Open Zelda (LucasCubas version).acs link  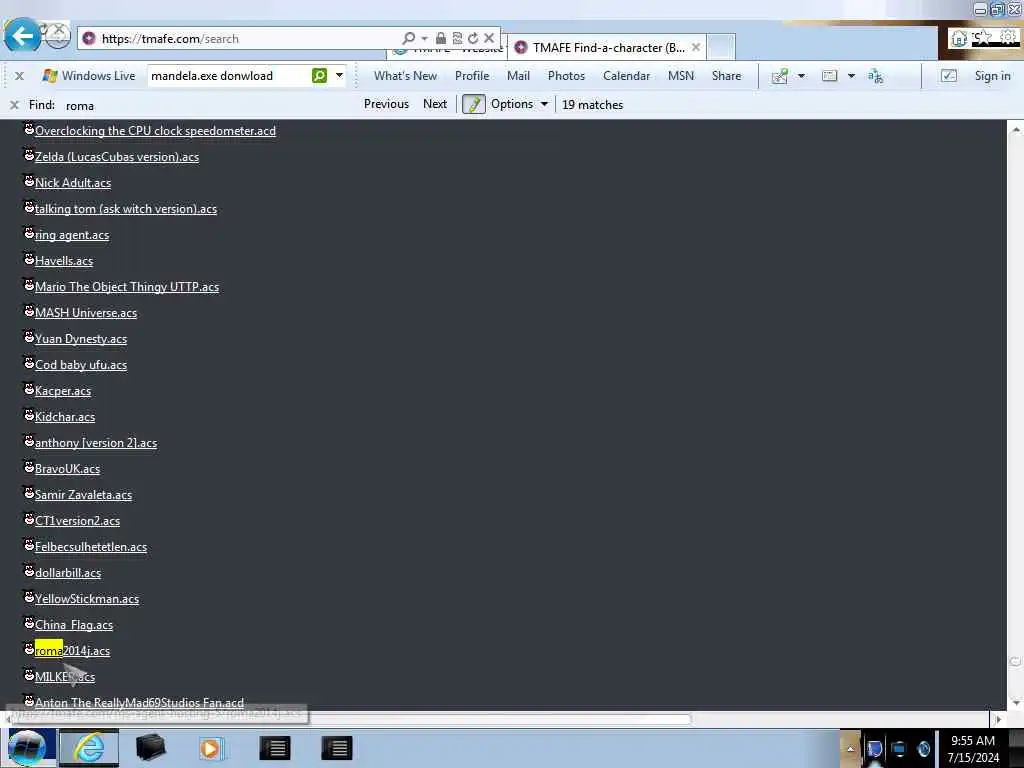[117, 157]
